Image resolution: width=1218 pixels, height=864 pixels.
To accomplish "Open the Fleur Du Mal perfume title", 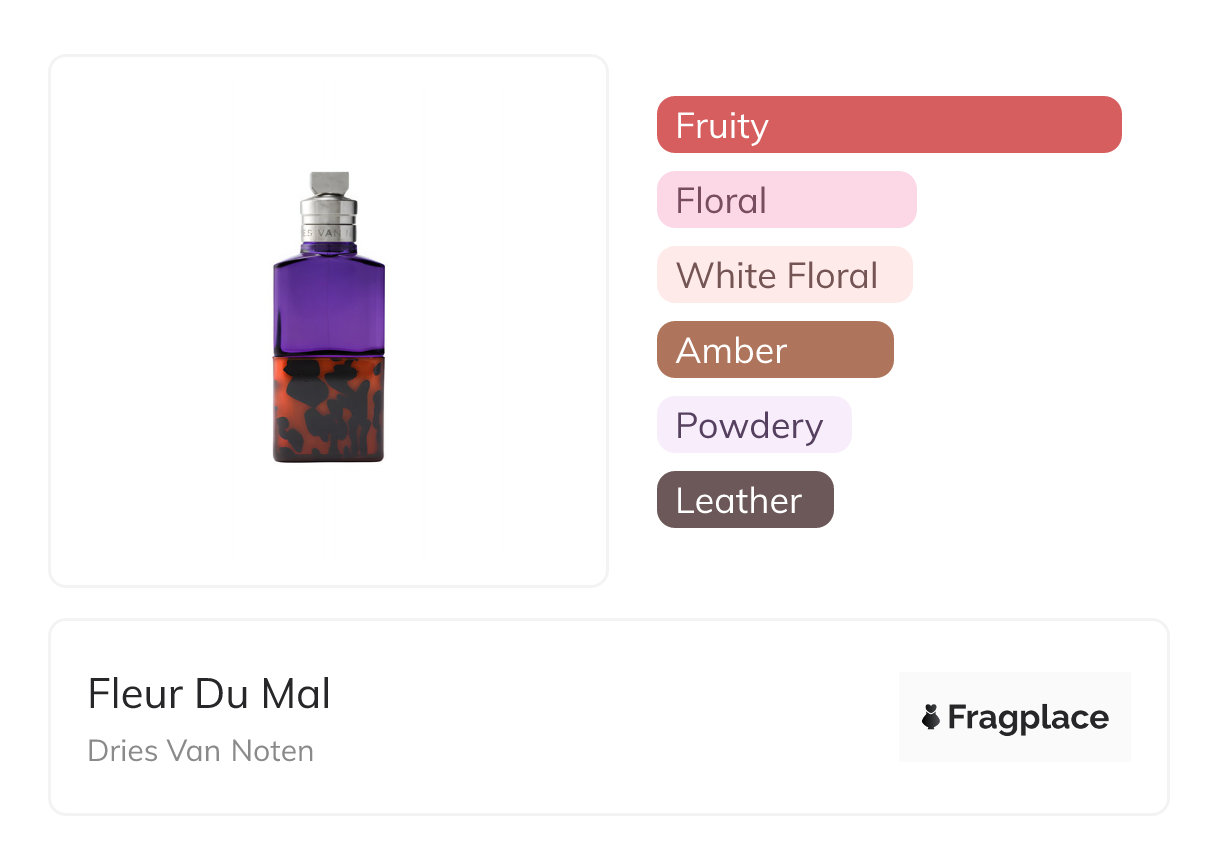I will pyautogui.click(x=209, y=693).
